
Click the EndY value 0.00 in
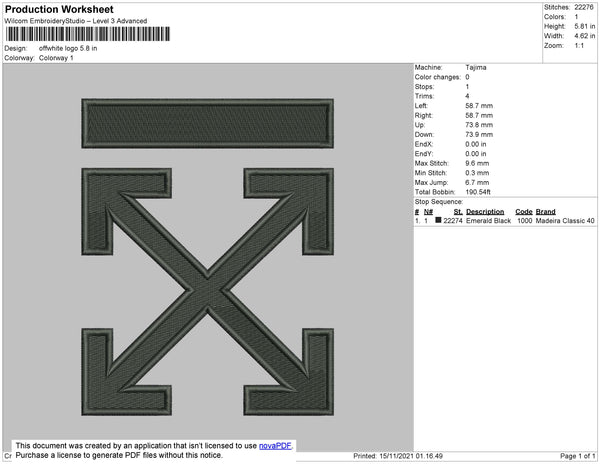pyautogui.click(x=476, y=154)
